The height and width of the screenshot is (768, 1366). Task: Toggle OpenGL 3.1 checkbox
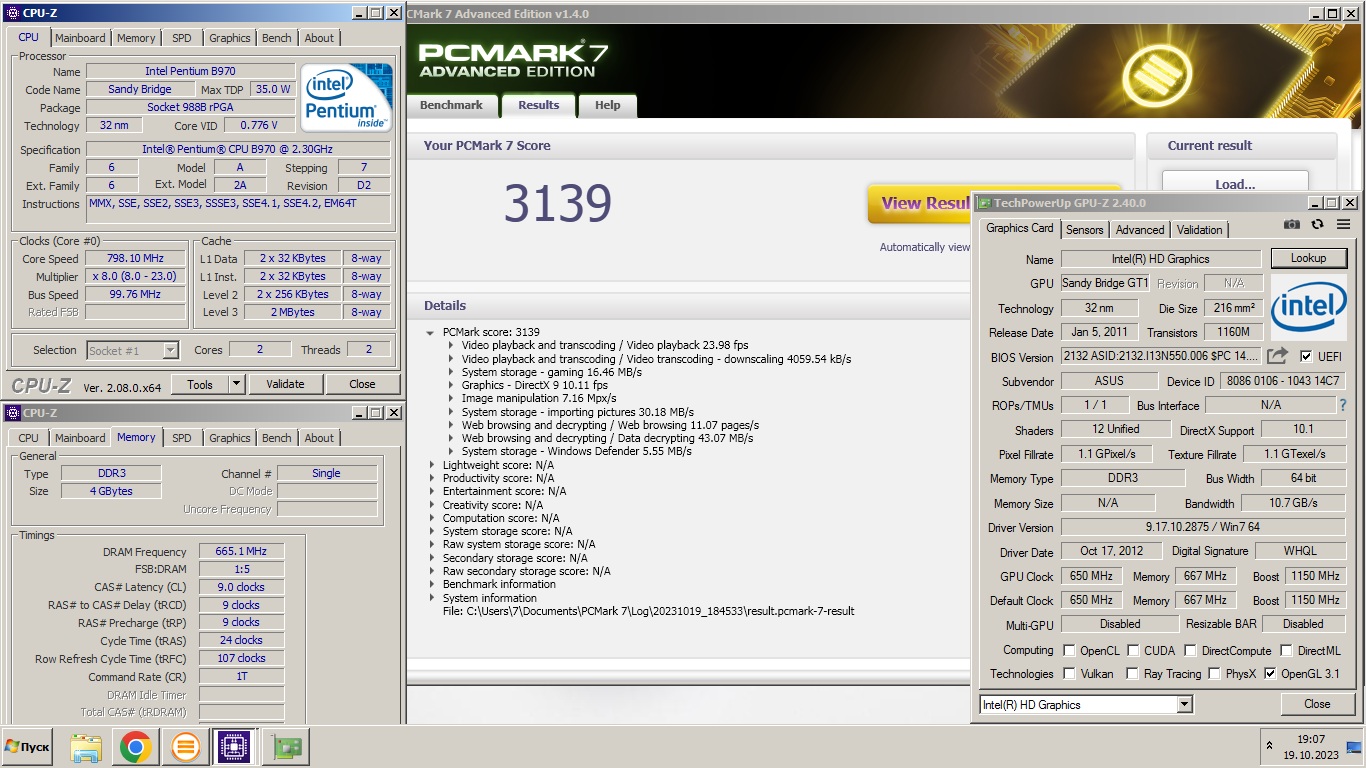pos(1270,673)
